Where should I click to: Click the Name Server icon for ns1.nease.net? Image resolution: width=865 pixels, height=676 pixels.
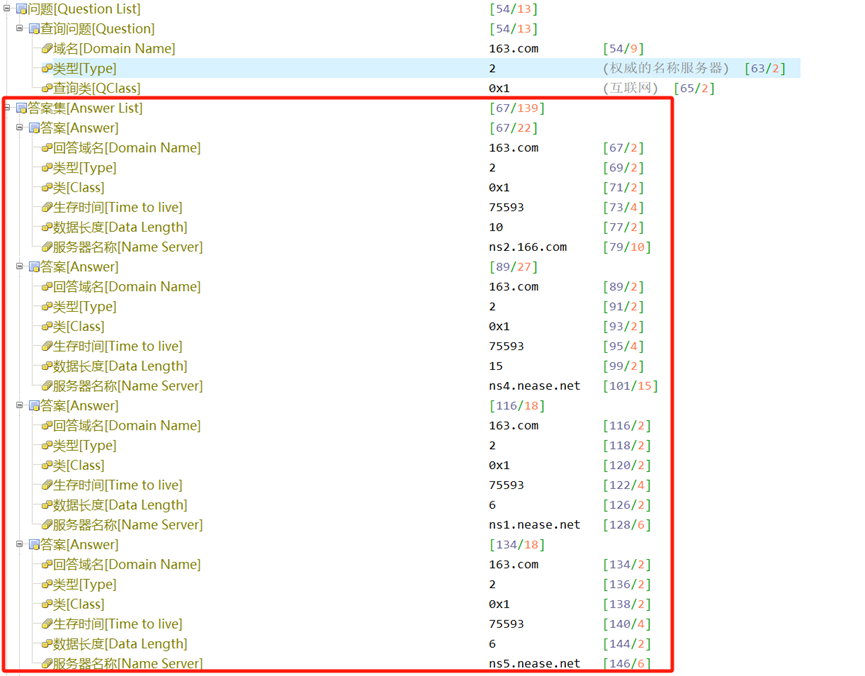pos(47,525)
